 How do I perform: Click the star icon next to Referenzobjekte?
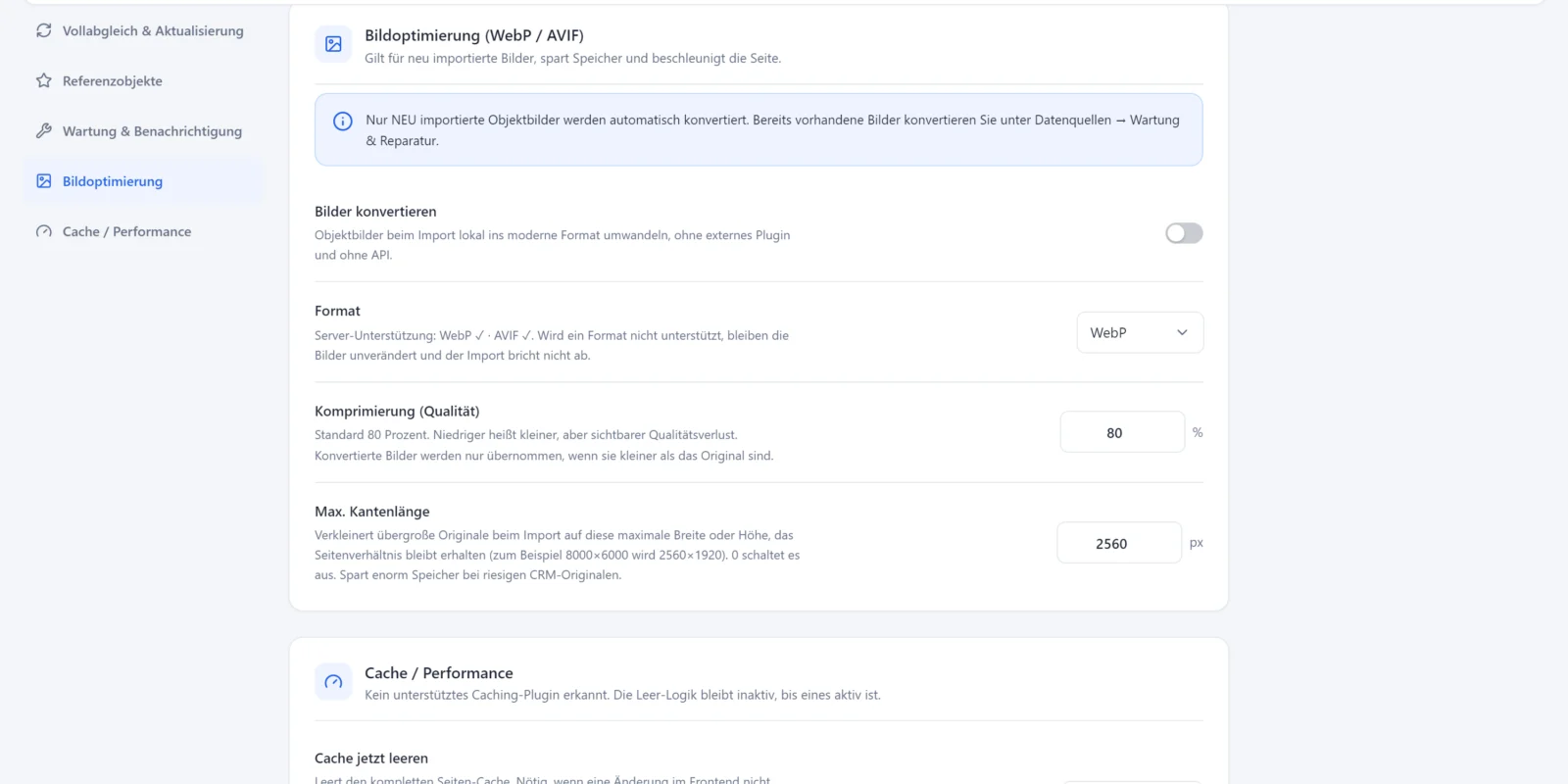coord(43,80)
